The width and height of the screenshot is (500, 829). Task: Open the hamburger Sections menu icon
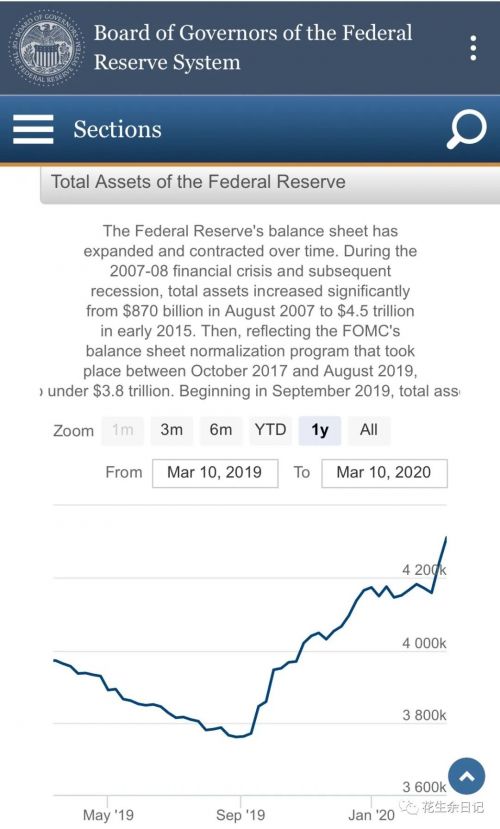tap(33, 129)
